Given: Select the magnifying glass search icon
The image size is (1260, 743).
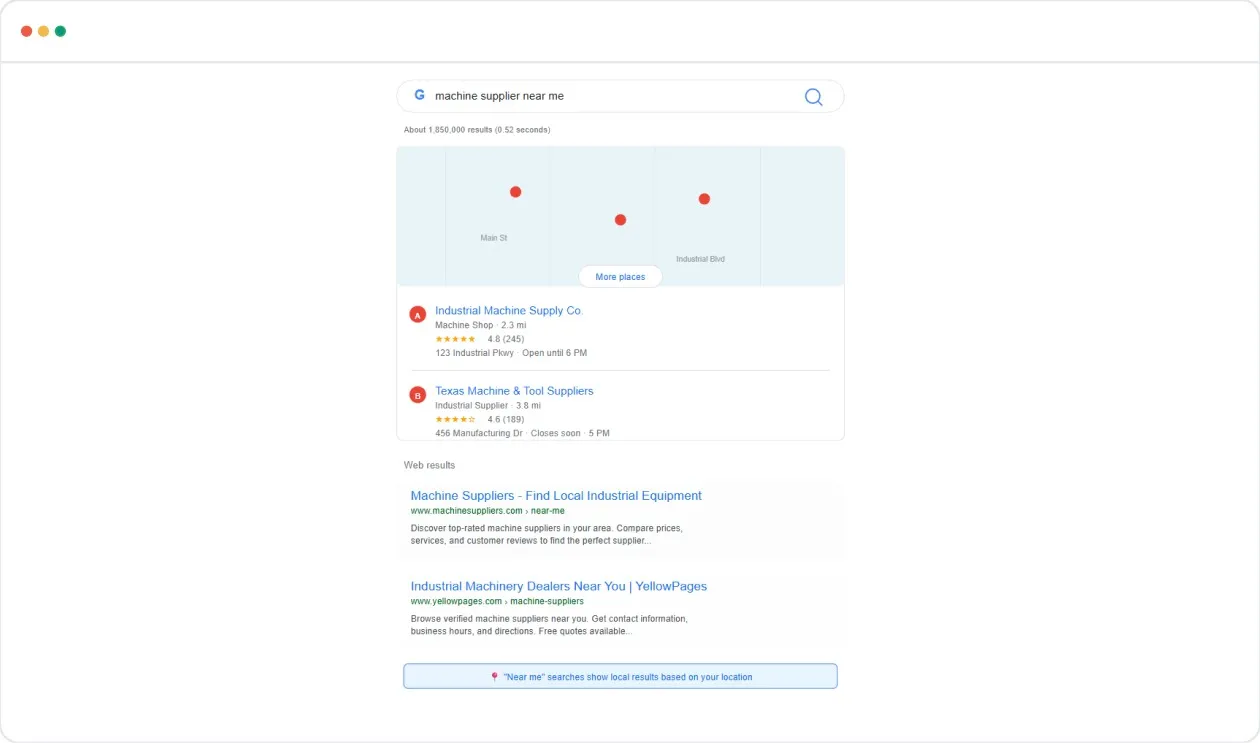Looking at the screenshot, I should point(813,96).
